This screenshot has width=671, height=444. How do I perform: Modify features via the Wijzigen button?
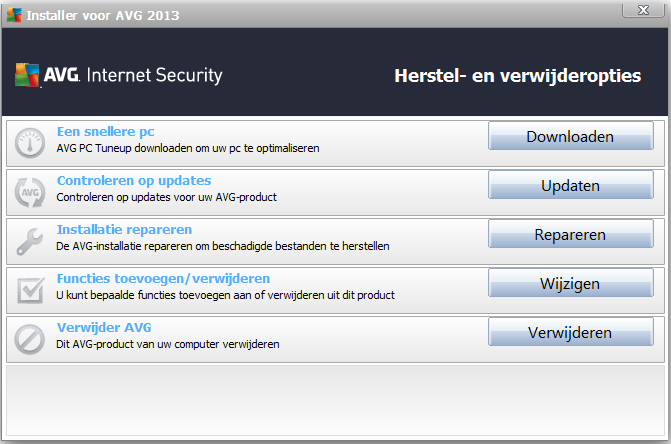(x=570, y=283)
